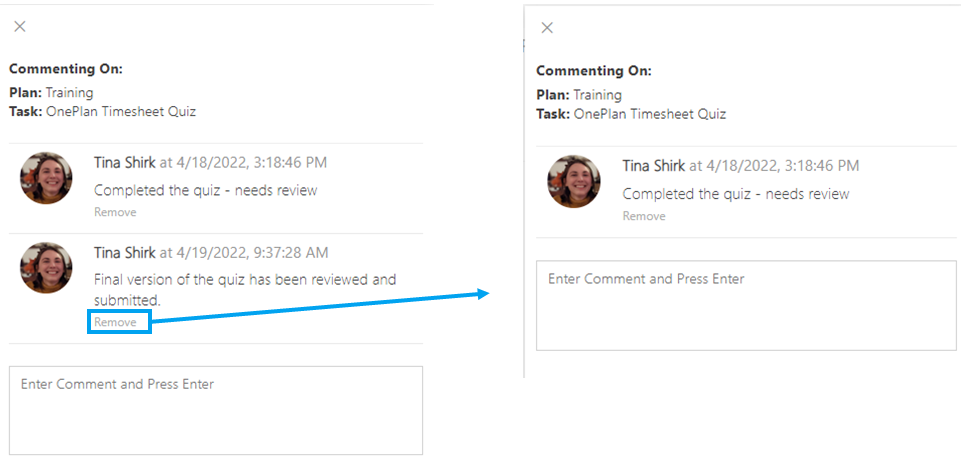The image size is (961, 460).
Task: Focus the comment box in the single-comment panel
Action: [746, 306]
